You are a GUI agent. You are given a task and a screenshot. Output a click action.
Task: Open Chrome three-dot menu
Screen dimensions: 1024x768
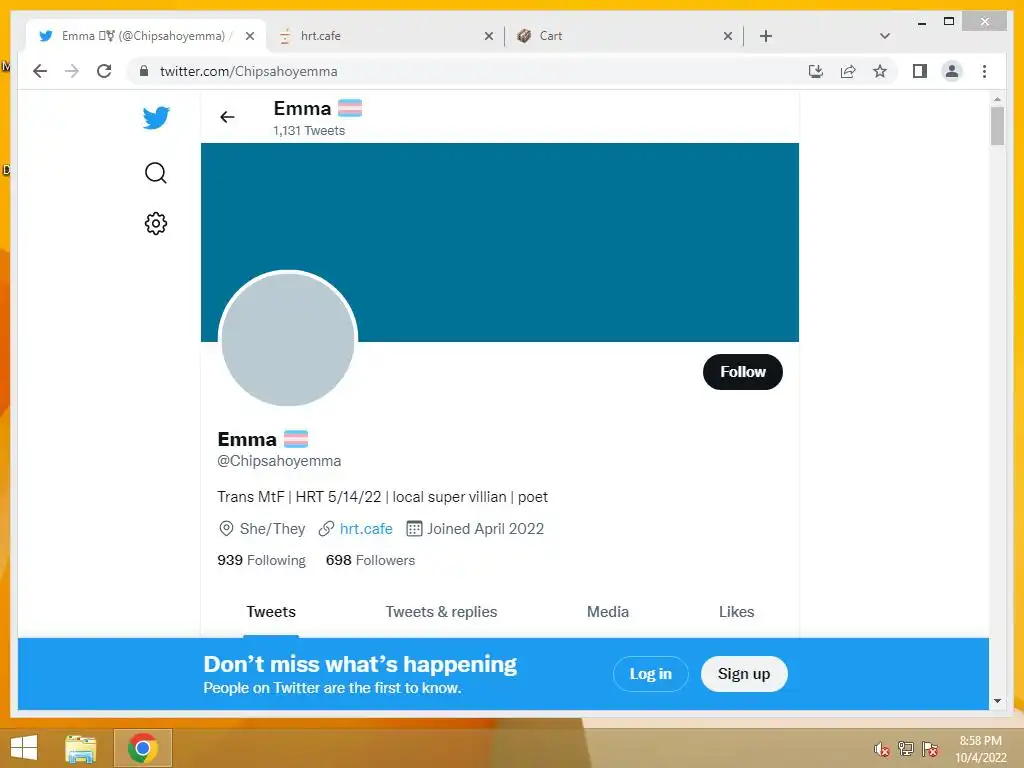pos(984,71)
